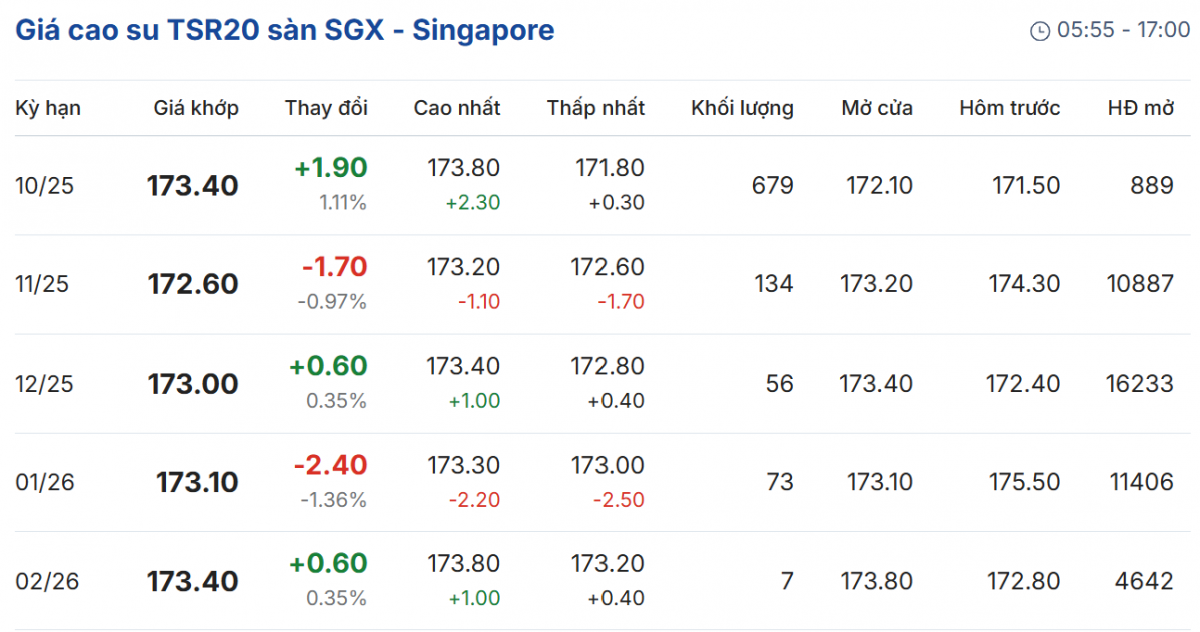Click the Thấp nhất column header

596,108
